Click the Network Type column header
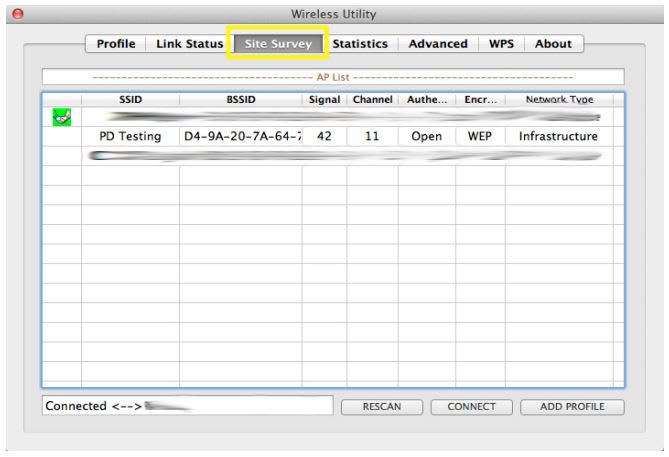 point(558,100)
